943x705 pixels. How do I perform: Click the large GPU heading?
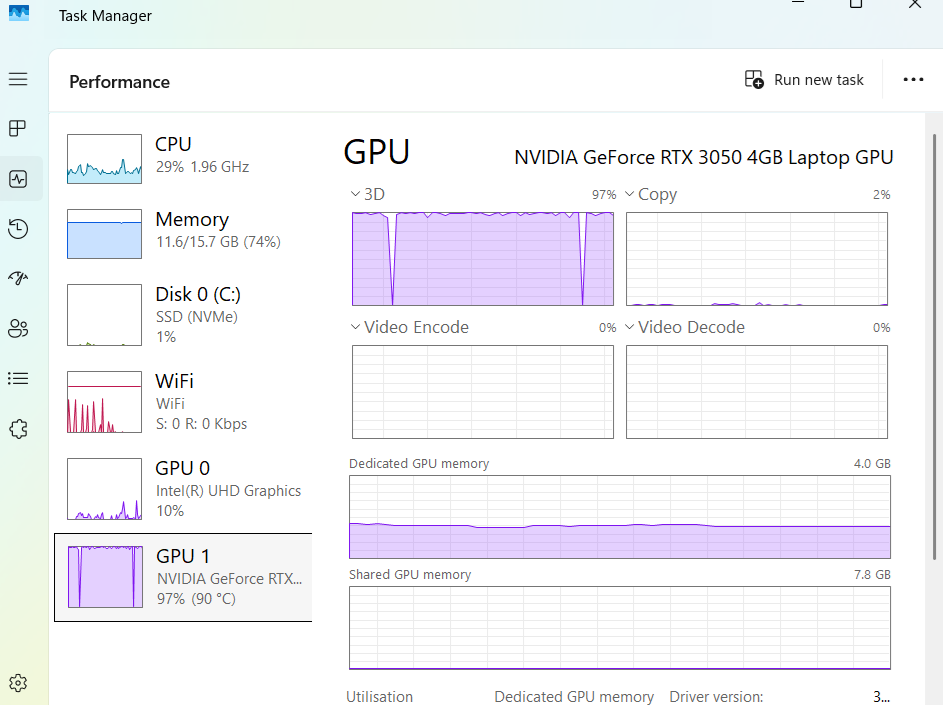tap(376, 152)
